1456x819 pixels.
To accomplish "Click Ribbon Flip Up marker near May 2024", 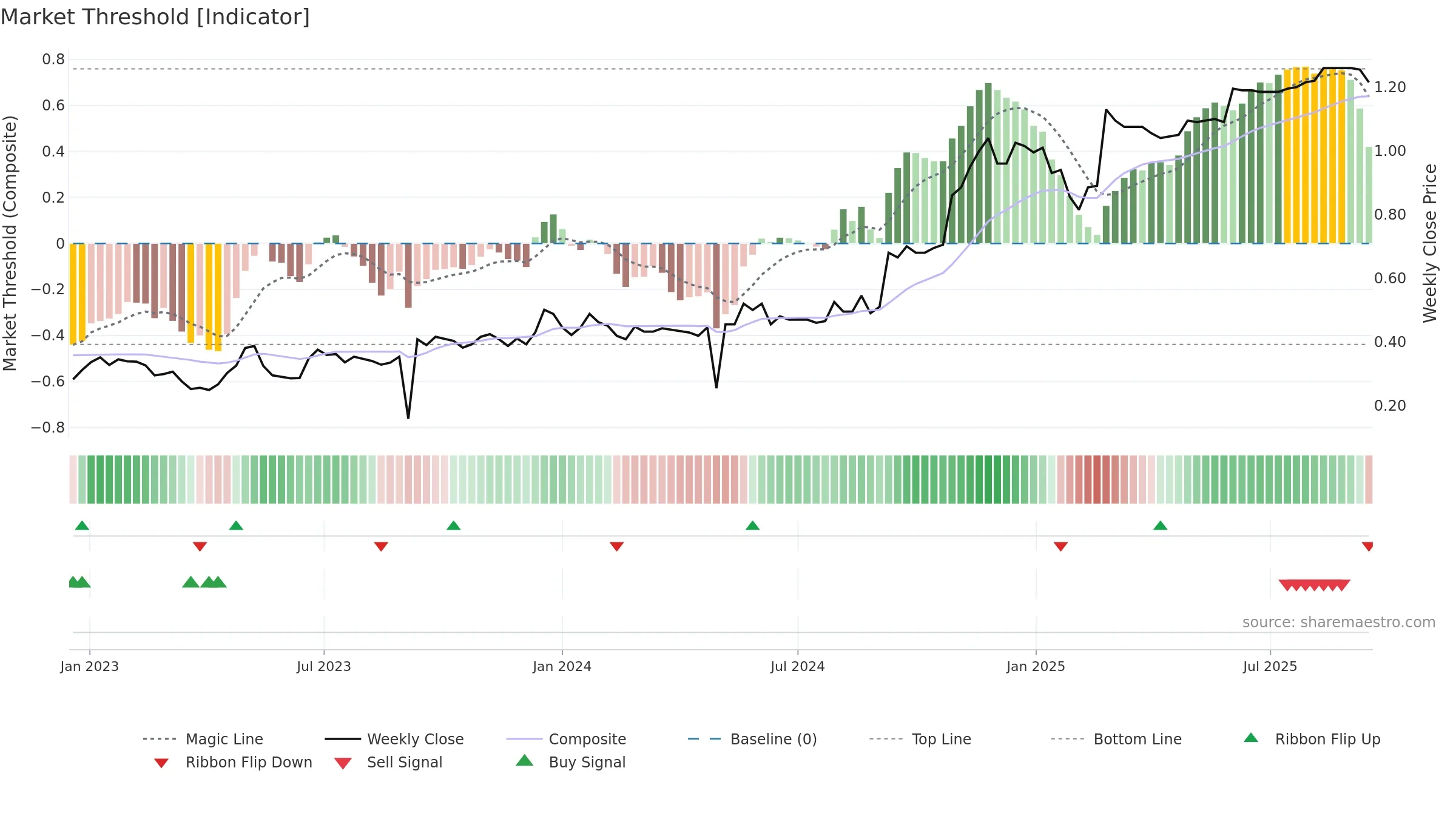I will tap(752, 525).
